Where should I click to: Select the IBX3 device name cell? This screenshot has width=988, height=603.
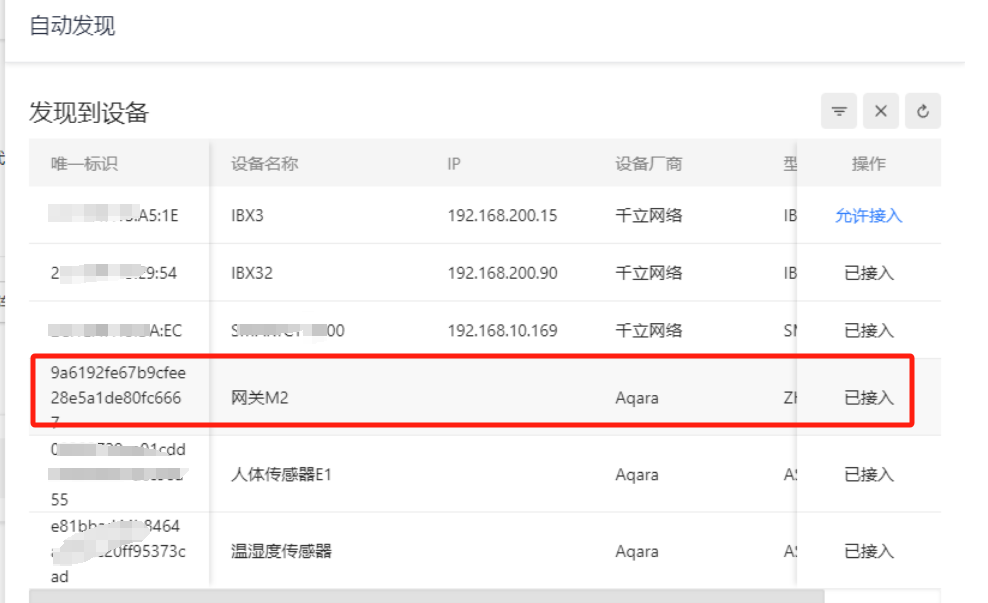[248, 216]
